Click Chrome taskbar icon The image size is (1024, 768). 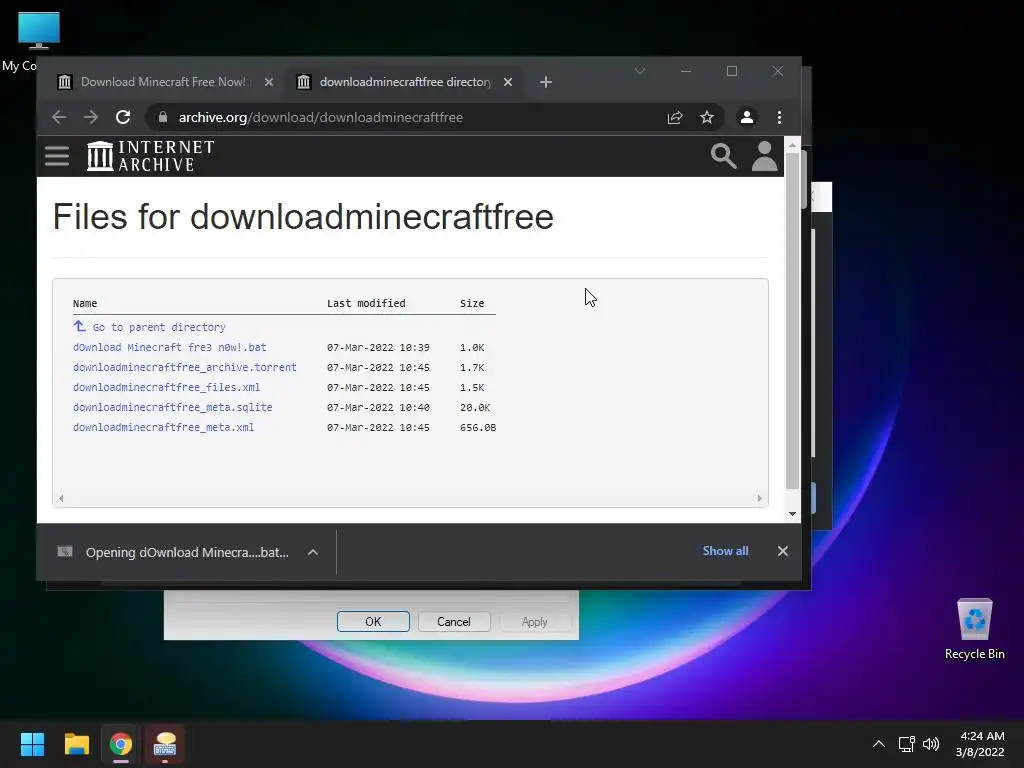[x=121, y=744]
